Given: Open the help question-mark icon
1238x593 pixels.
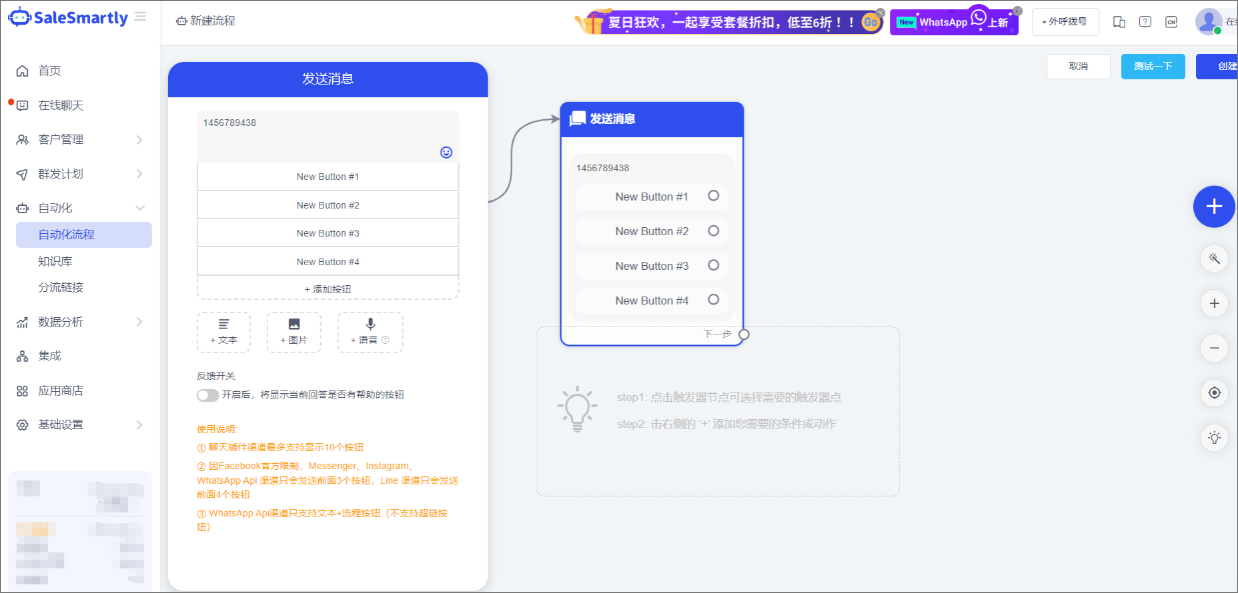Looking at the screenshot, I should pyautogui.click(x=1145, y=22).
